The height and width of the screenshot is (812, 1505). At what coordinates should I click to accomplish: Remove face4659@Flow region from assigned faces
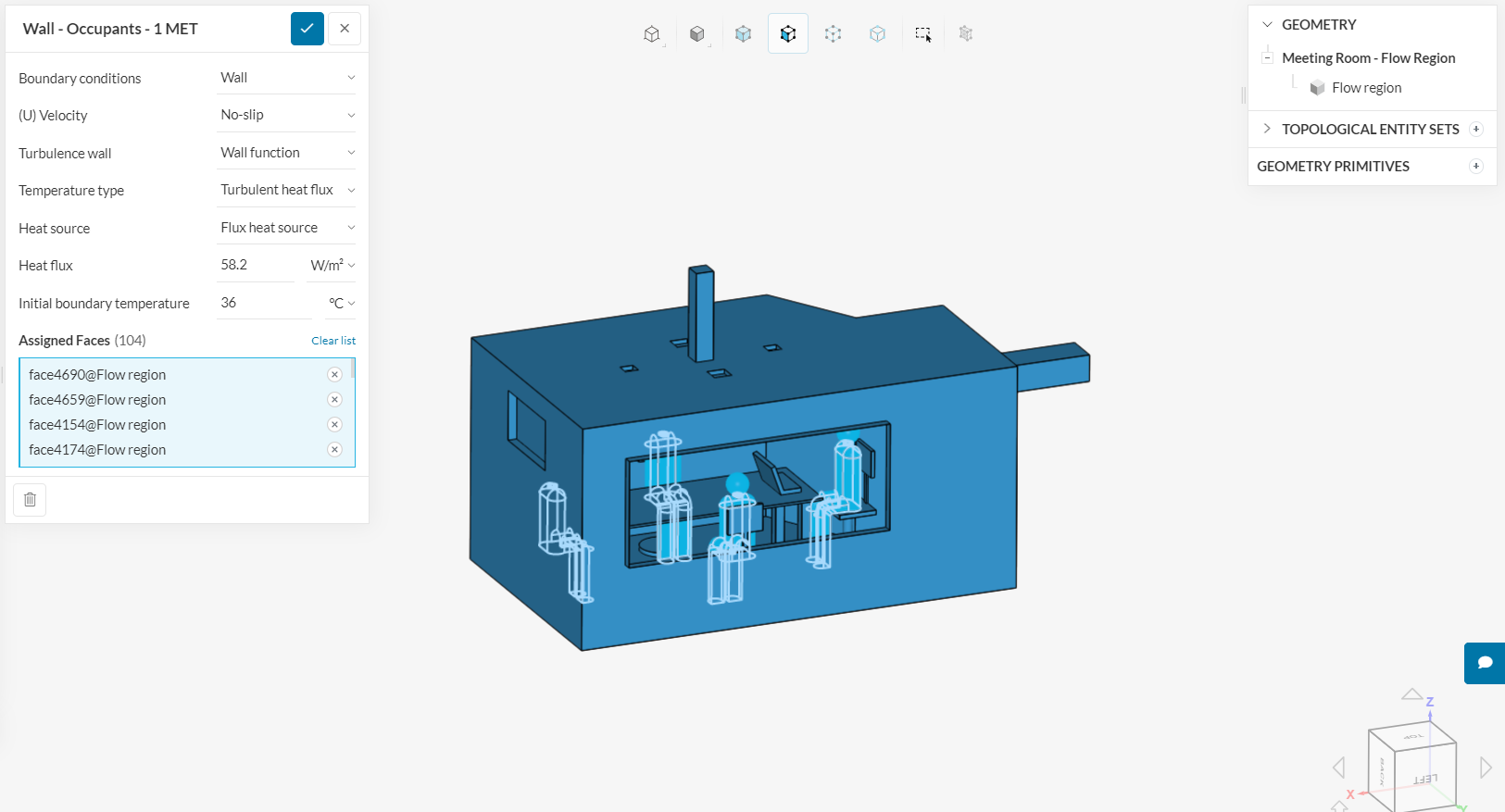(x=335, y=400)
